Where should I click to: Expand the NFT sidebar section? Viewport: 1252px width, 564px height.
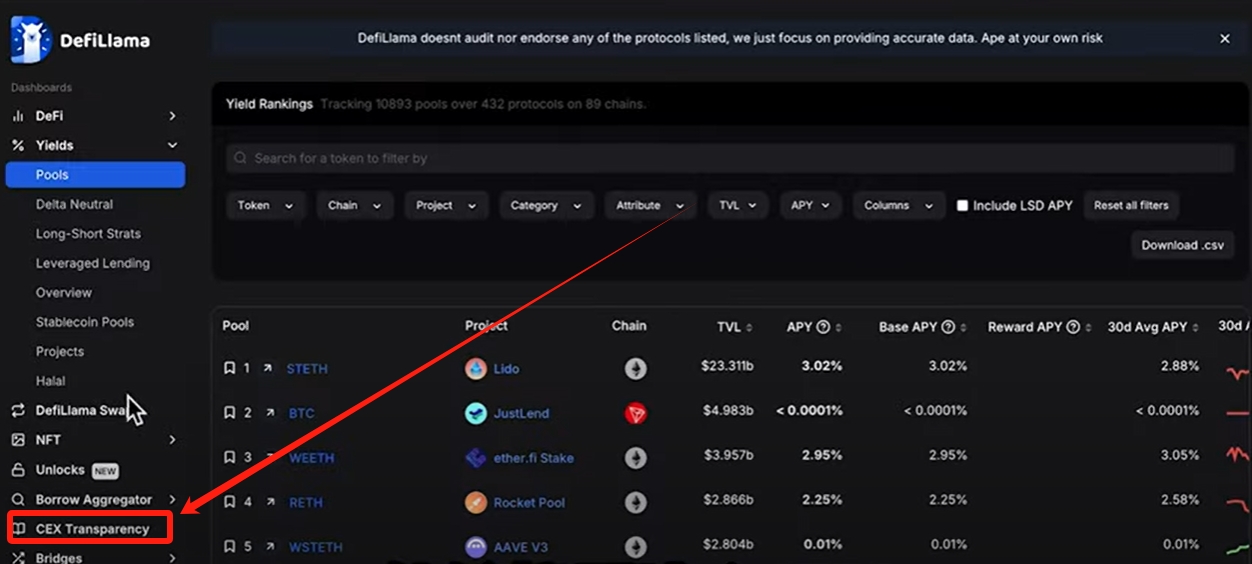click(x=172, y=440)
